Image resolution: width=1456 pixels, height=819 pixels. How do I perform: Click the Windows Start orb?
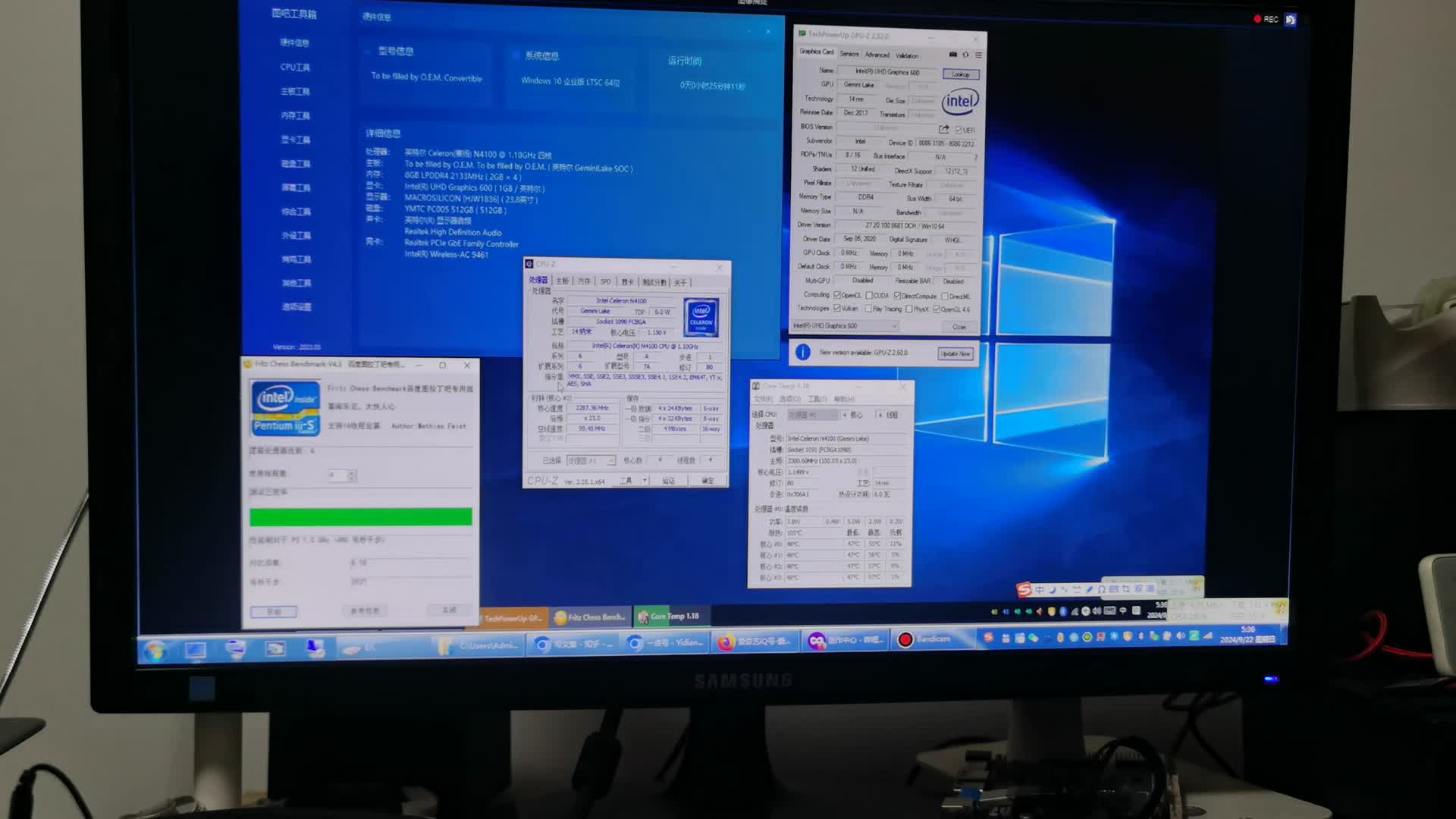[x=155, y=651]
